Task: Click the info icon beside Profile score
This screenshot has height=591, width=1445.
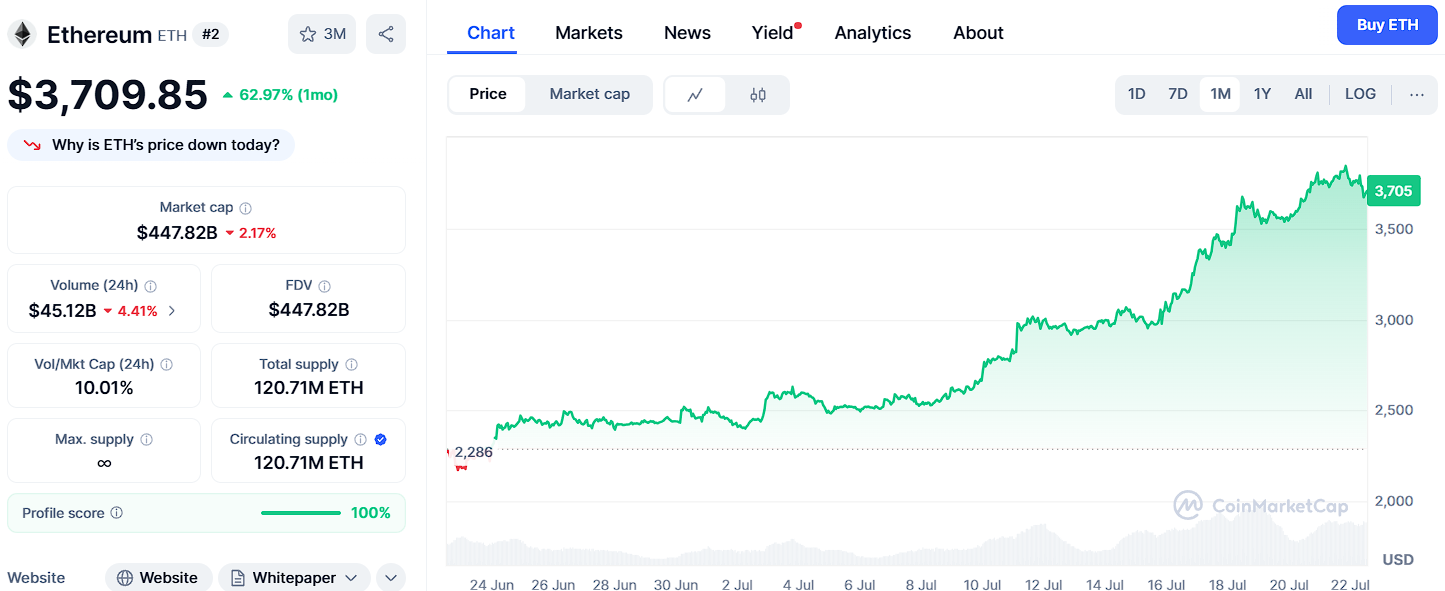Action: point(116,513)
